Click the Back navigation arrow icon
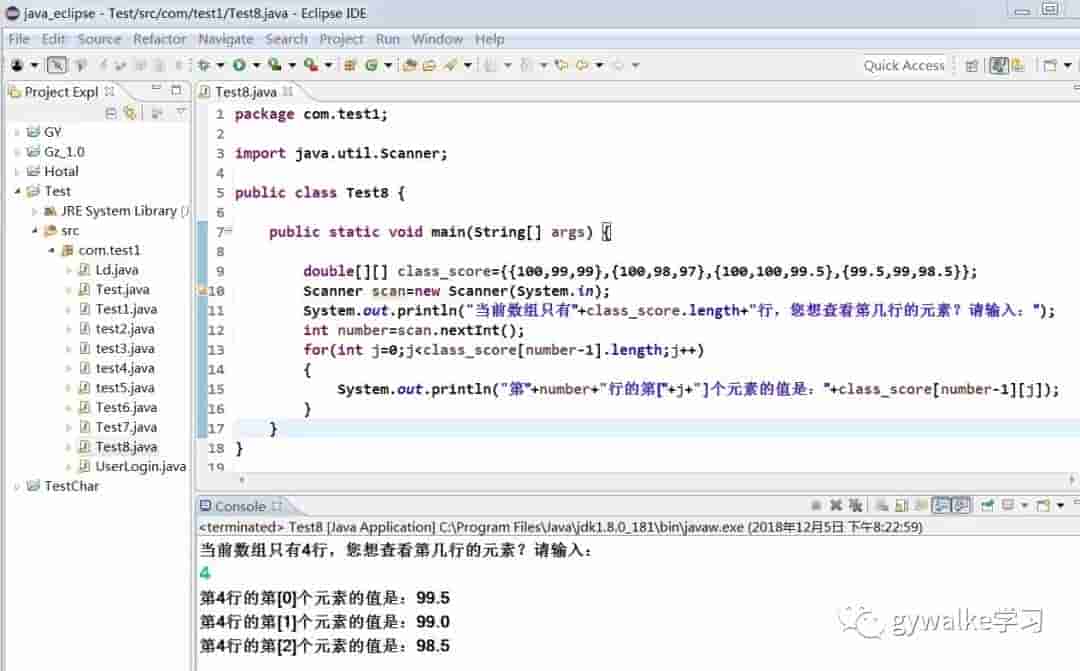Screen dimensions: 1080x671 click(583, 65)
